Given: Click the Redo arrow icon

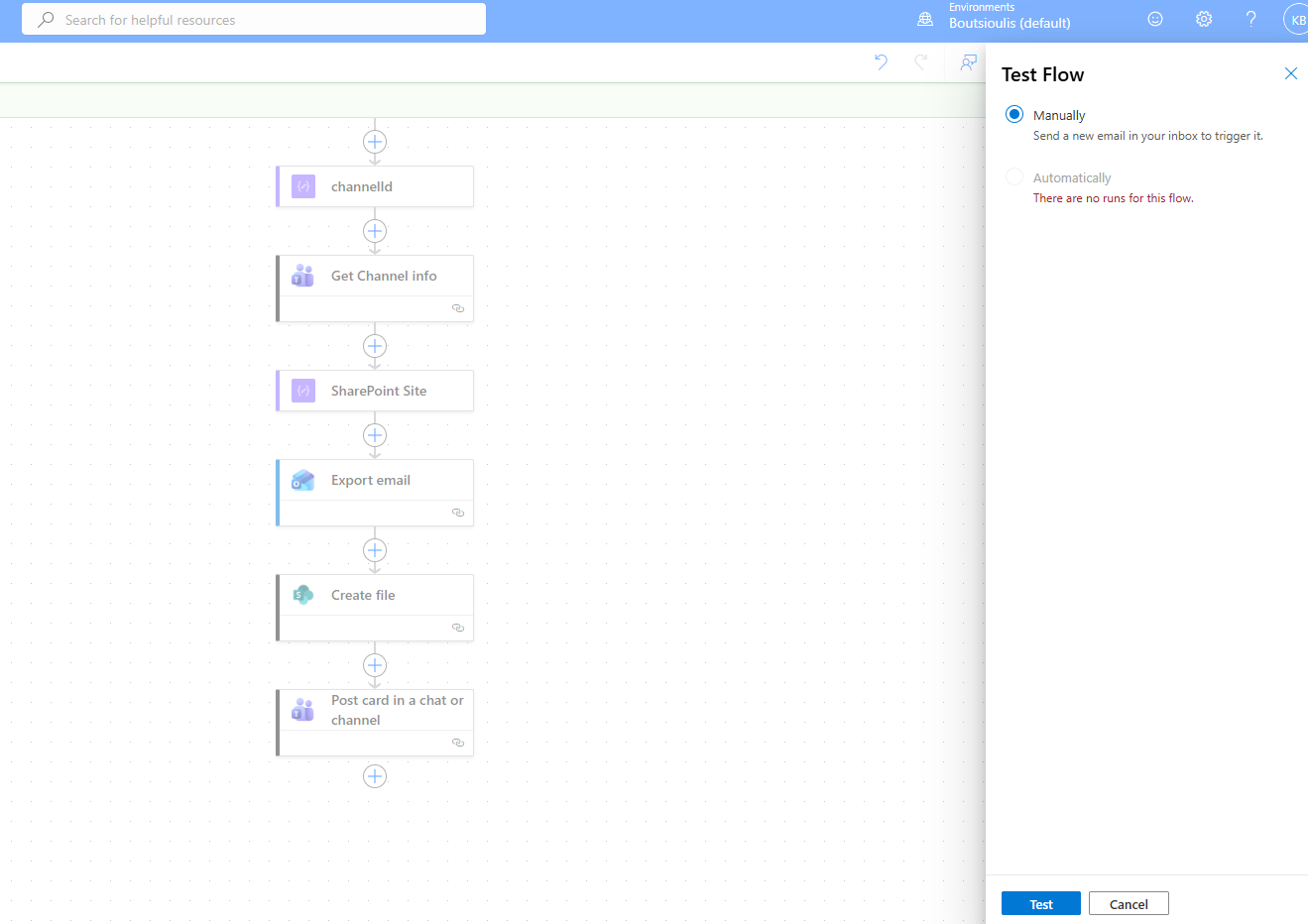Looking at the screenshot, I should click(x=921, y=62).
